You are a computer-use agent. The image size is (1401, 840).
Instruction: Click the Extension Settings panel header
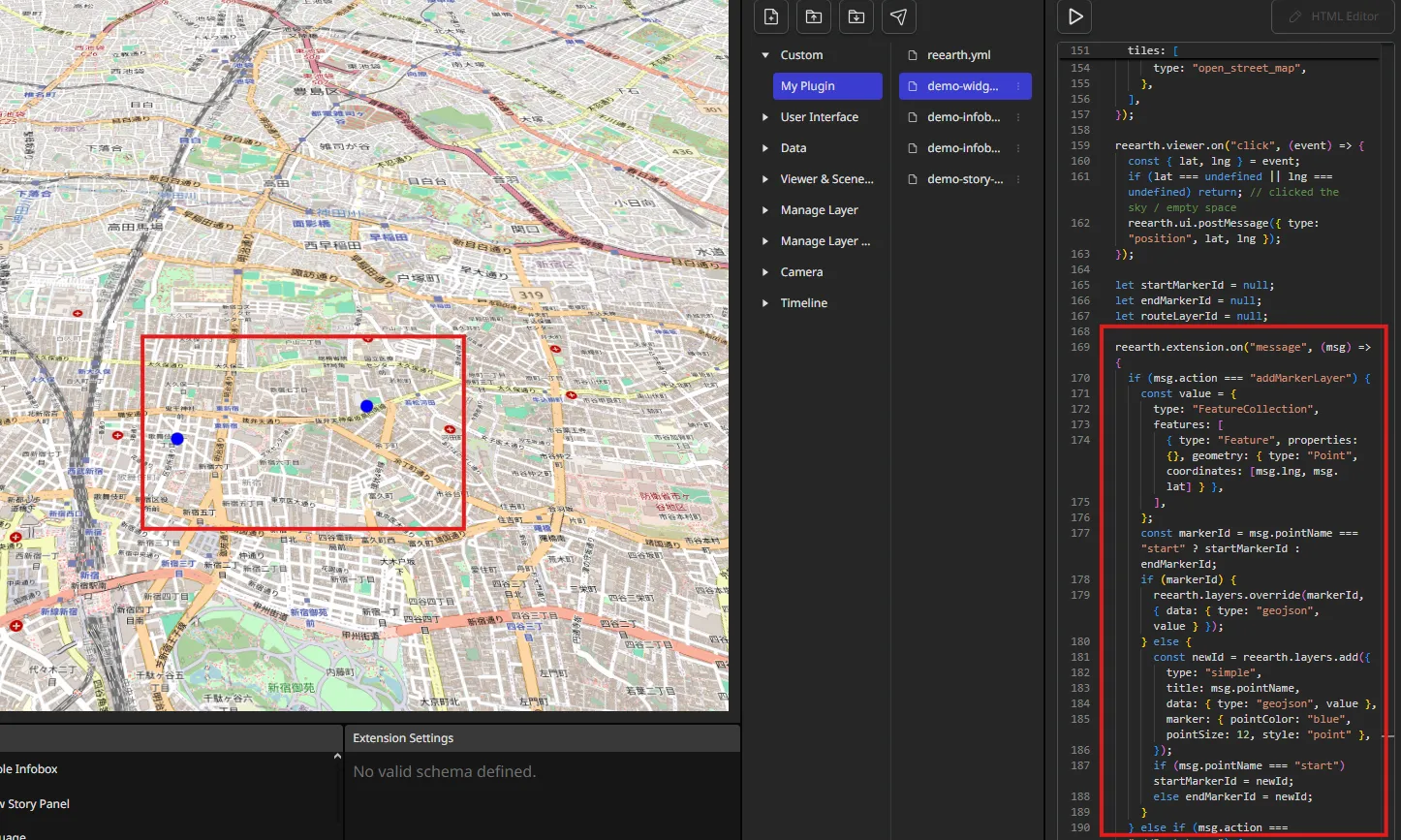[x=543, y=738]
